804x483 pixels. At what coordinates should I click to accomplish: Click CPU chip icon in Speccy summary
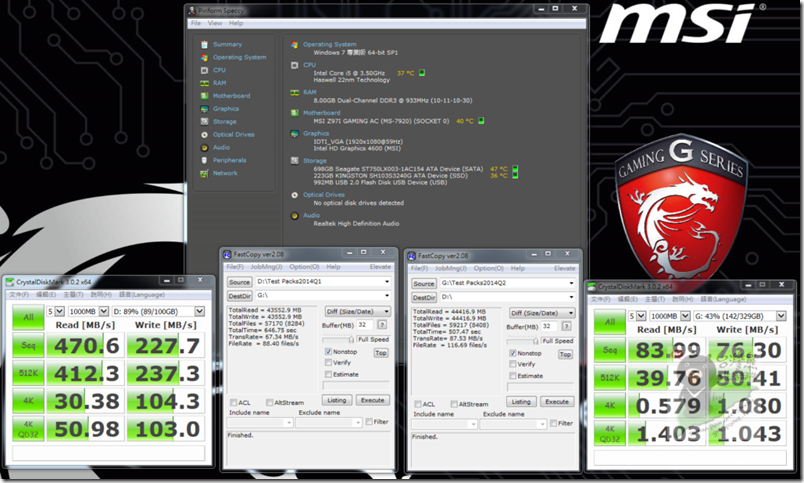click(294, 65)
